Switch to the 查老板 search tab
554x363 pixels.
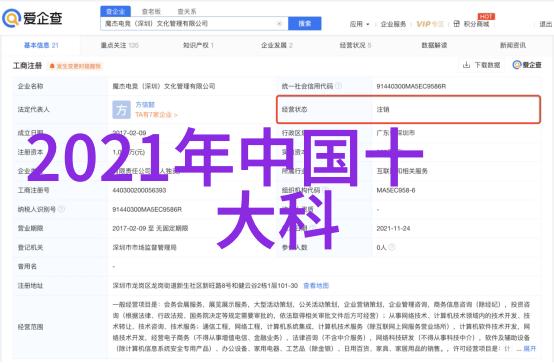point(151,12)
